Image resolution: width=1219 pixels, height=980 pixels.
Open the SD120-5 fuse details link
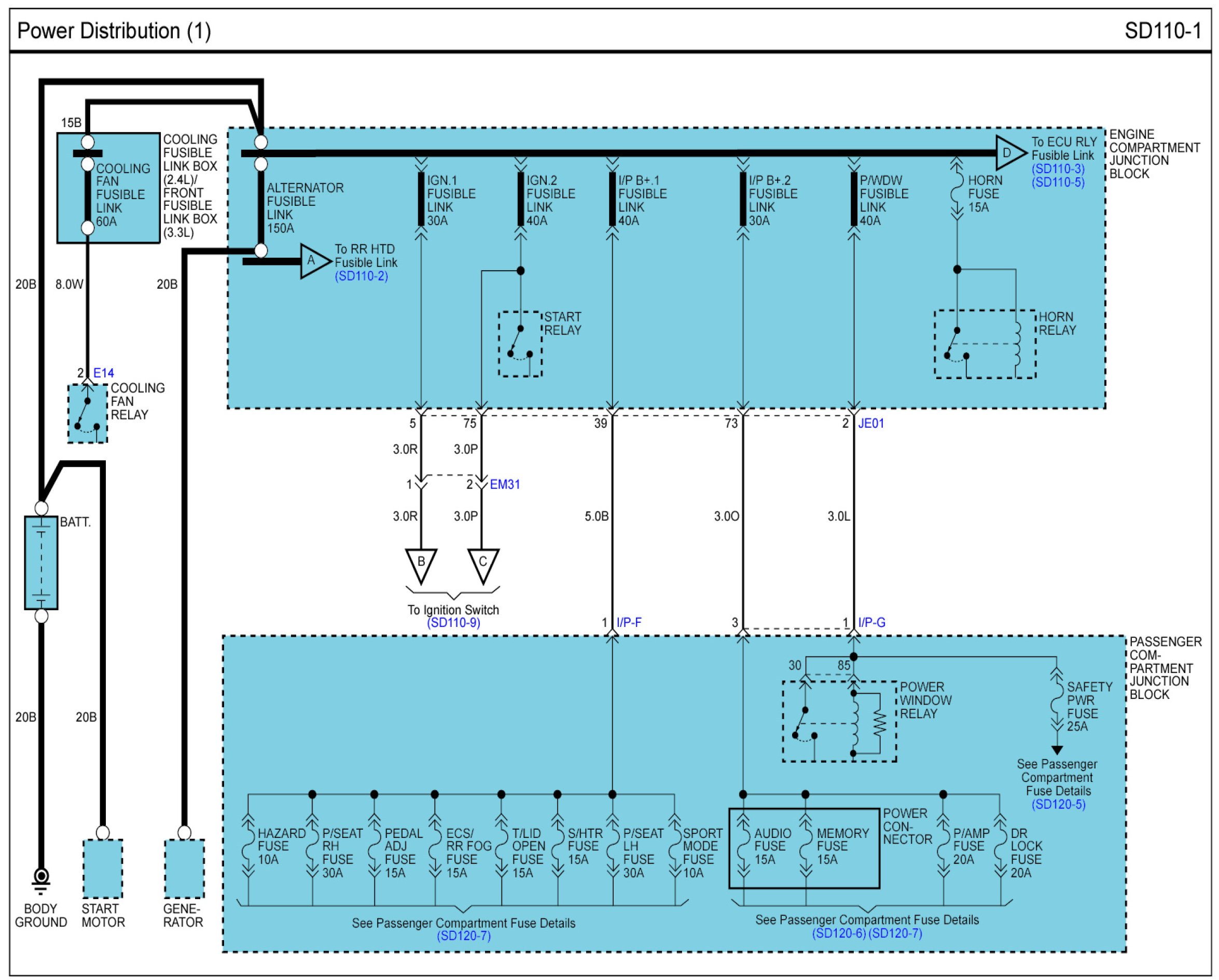[1058, 804]
